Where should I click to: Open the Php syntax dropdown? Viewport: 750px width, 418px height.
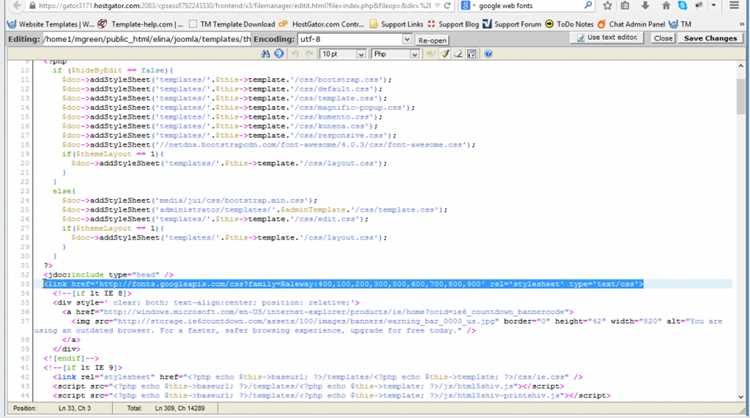click(x=396, y=54)
